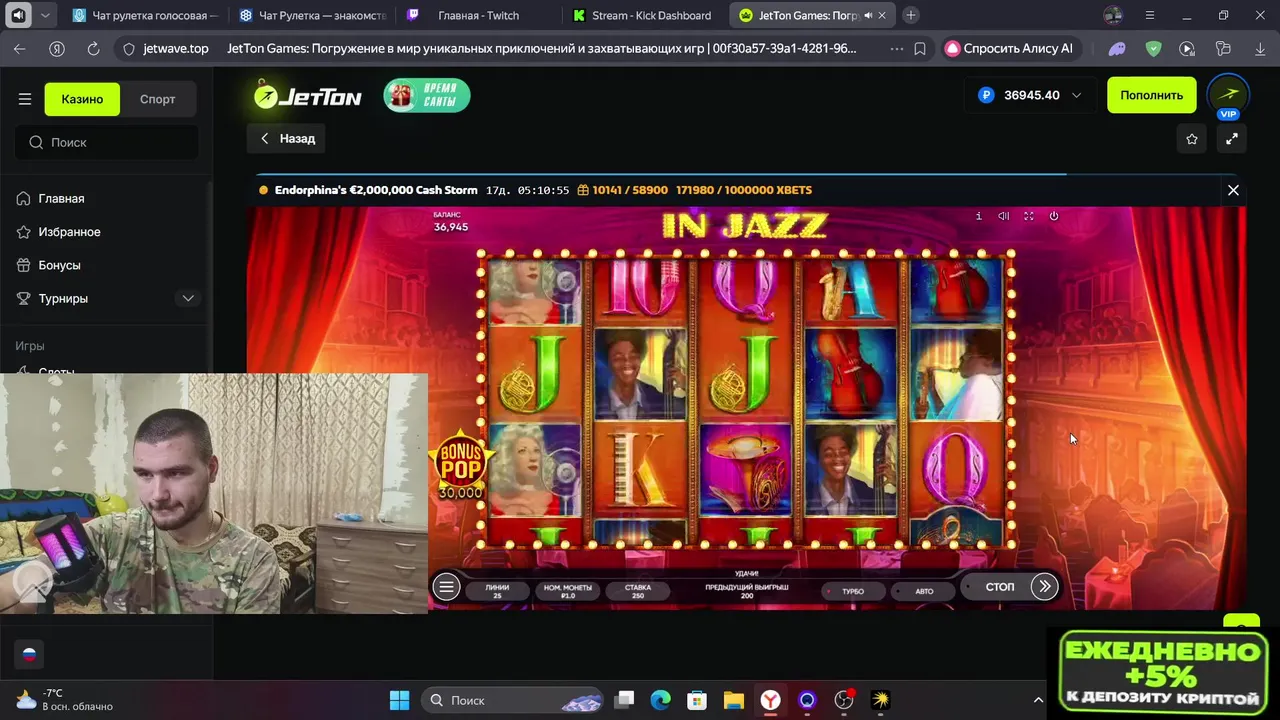Open balance 36945.40 dropdown
Viewport: 1280px width, 720px height.
click(x=1030, y=95)
